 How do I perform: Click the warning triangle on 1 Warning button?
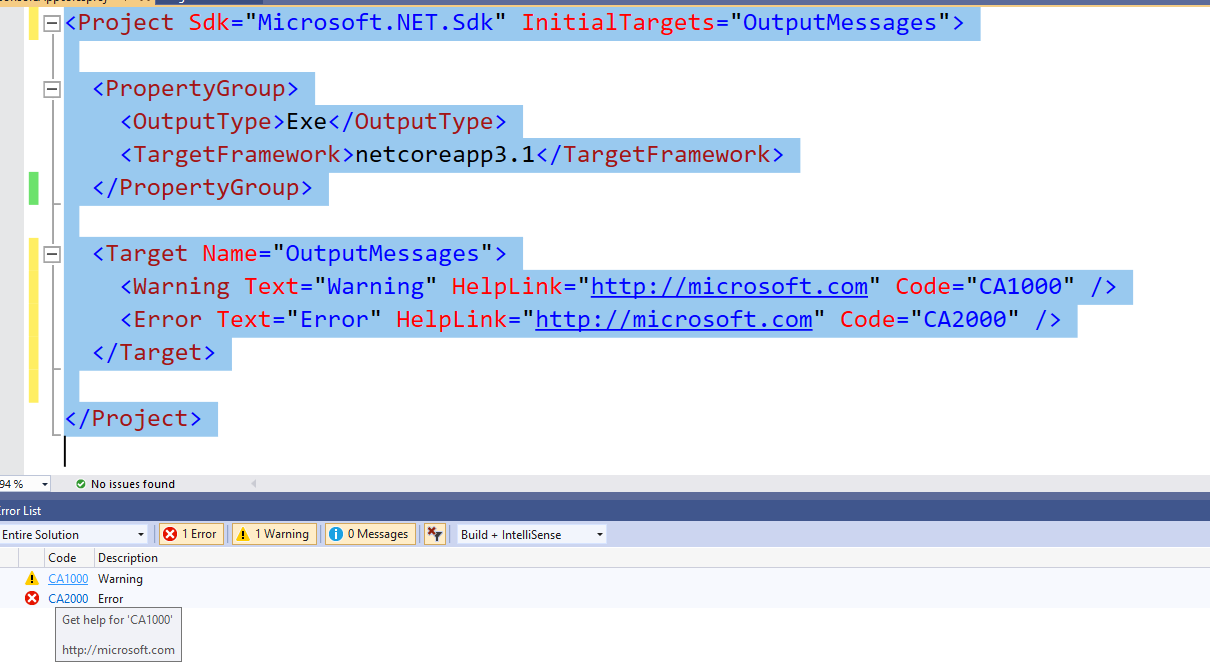(240, 533)
